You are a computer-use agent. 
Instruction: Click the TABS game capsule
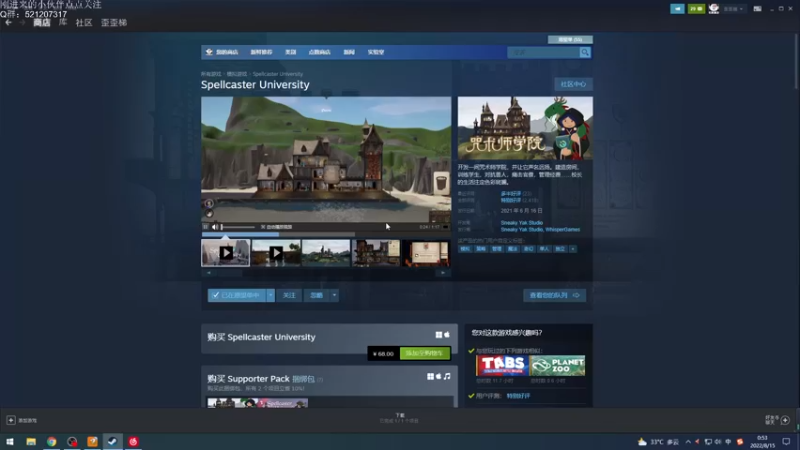click(503, 365)
